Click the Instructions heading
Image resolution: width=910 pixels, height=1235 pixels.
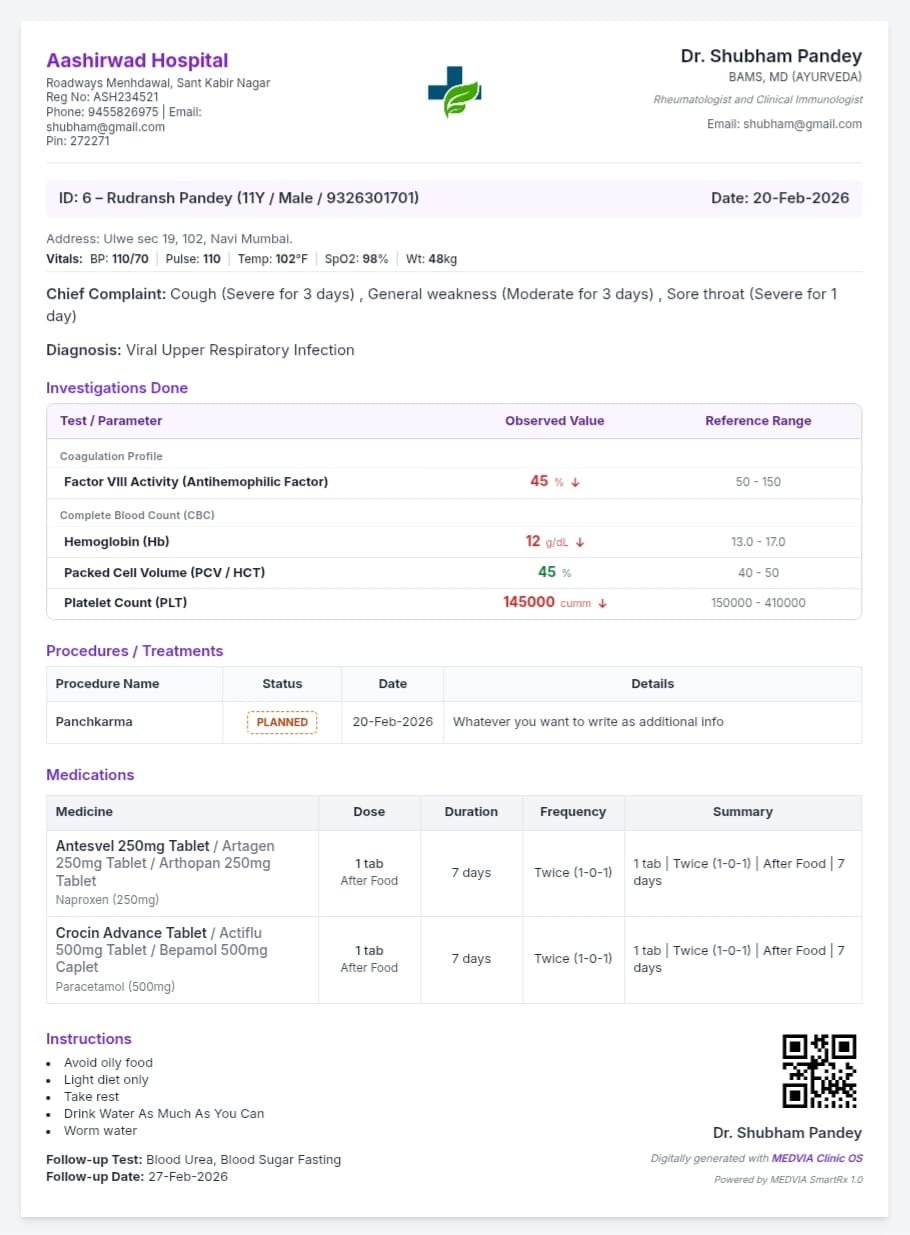click(x=89, y=1039)
